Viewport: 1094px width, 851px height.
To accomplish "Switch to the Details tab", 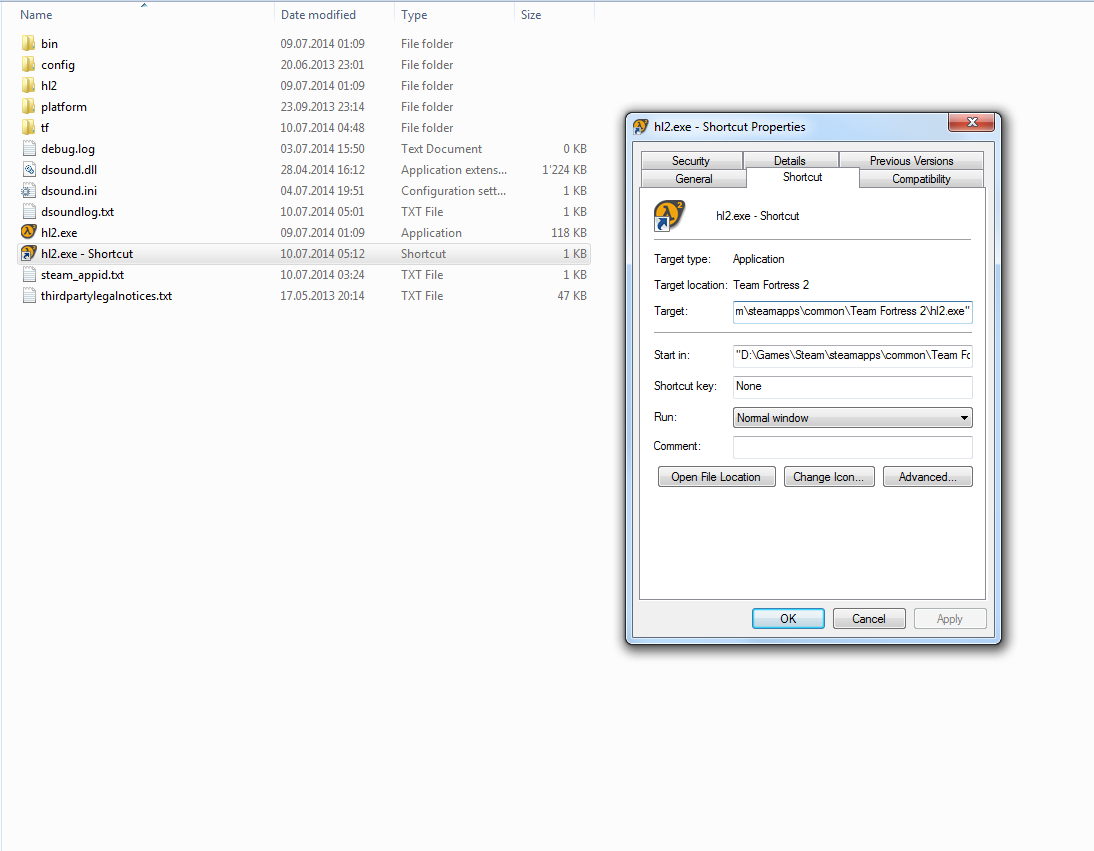I will [x=790, y=160].
